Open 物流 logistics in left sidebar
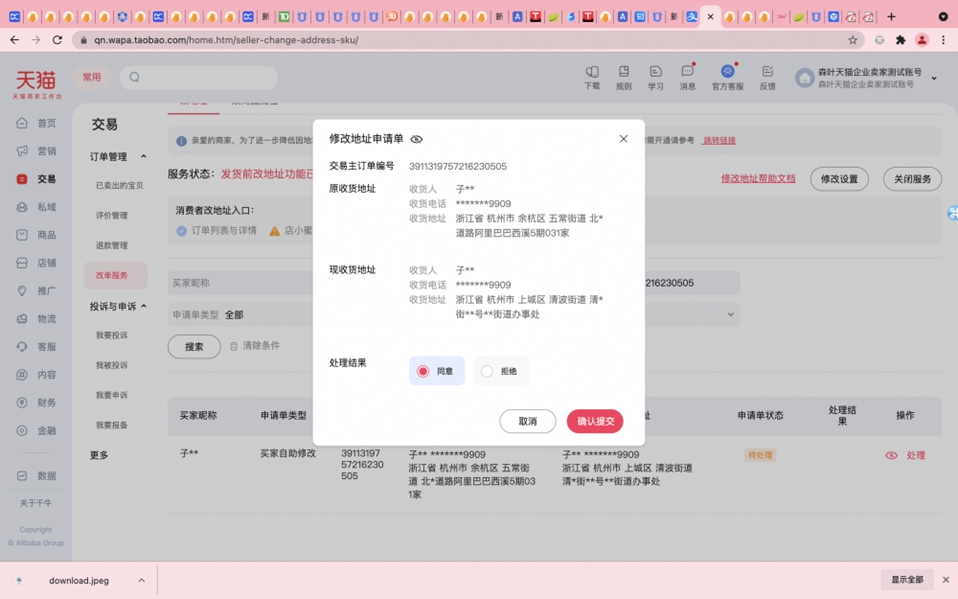 pos(36,318)
